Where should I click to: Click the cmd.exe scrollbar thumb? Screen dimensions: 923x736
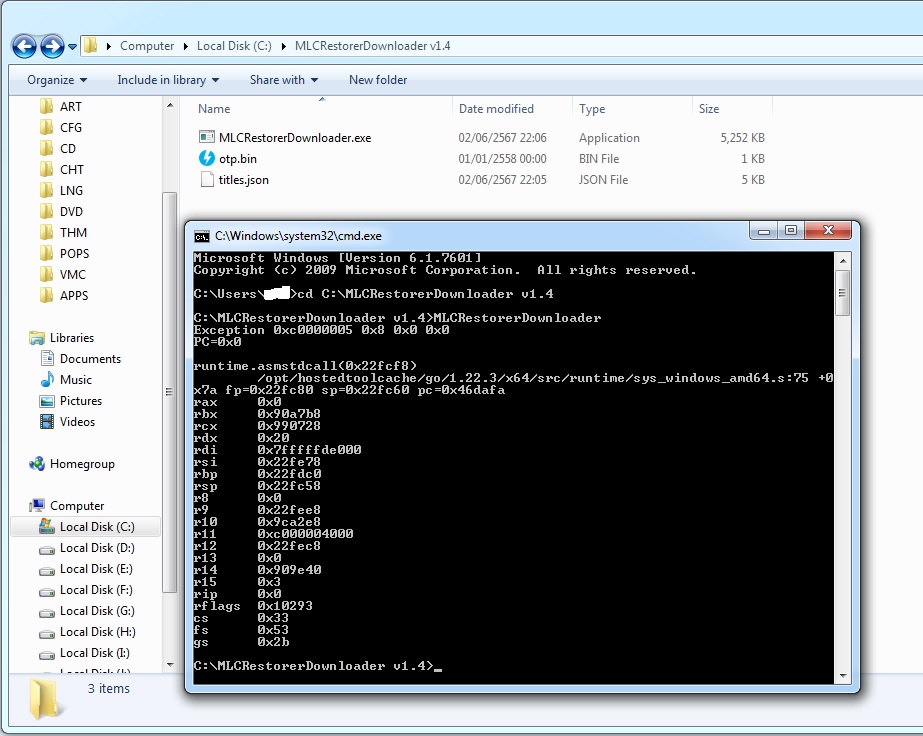pyautogui.click(x=842, y=293)
